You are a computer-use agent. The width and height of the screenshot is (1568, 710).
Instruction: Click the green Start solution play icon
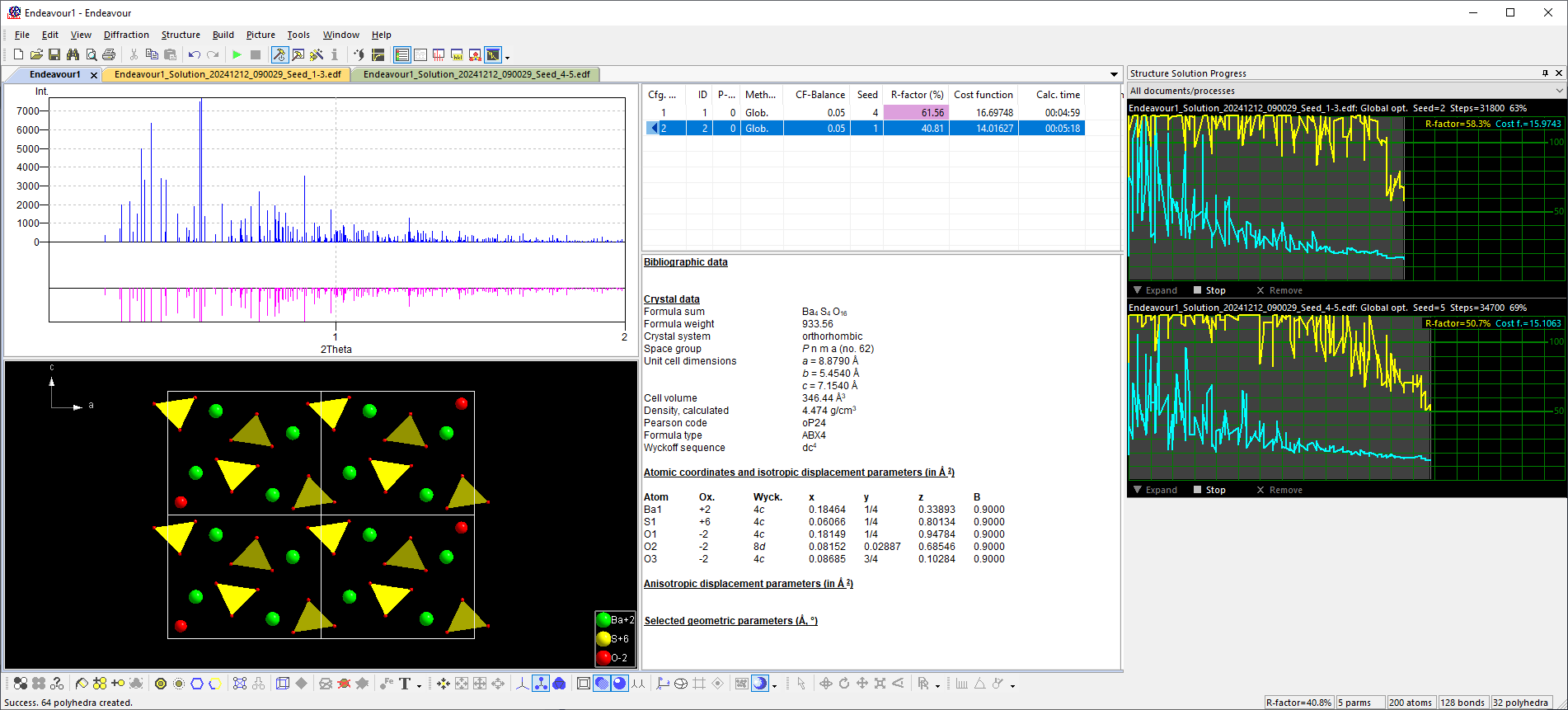[237, 55]
